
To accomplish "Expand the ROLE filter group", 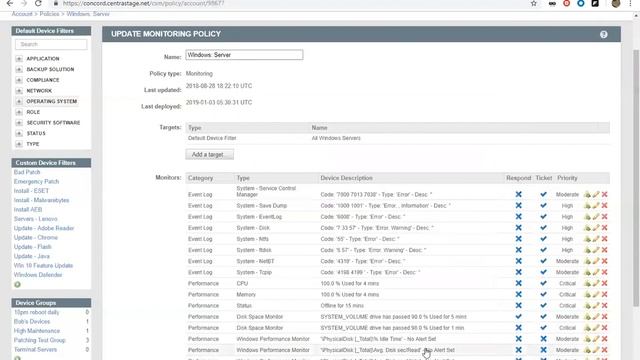I will [x=19, y=112].
